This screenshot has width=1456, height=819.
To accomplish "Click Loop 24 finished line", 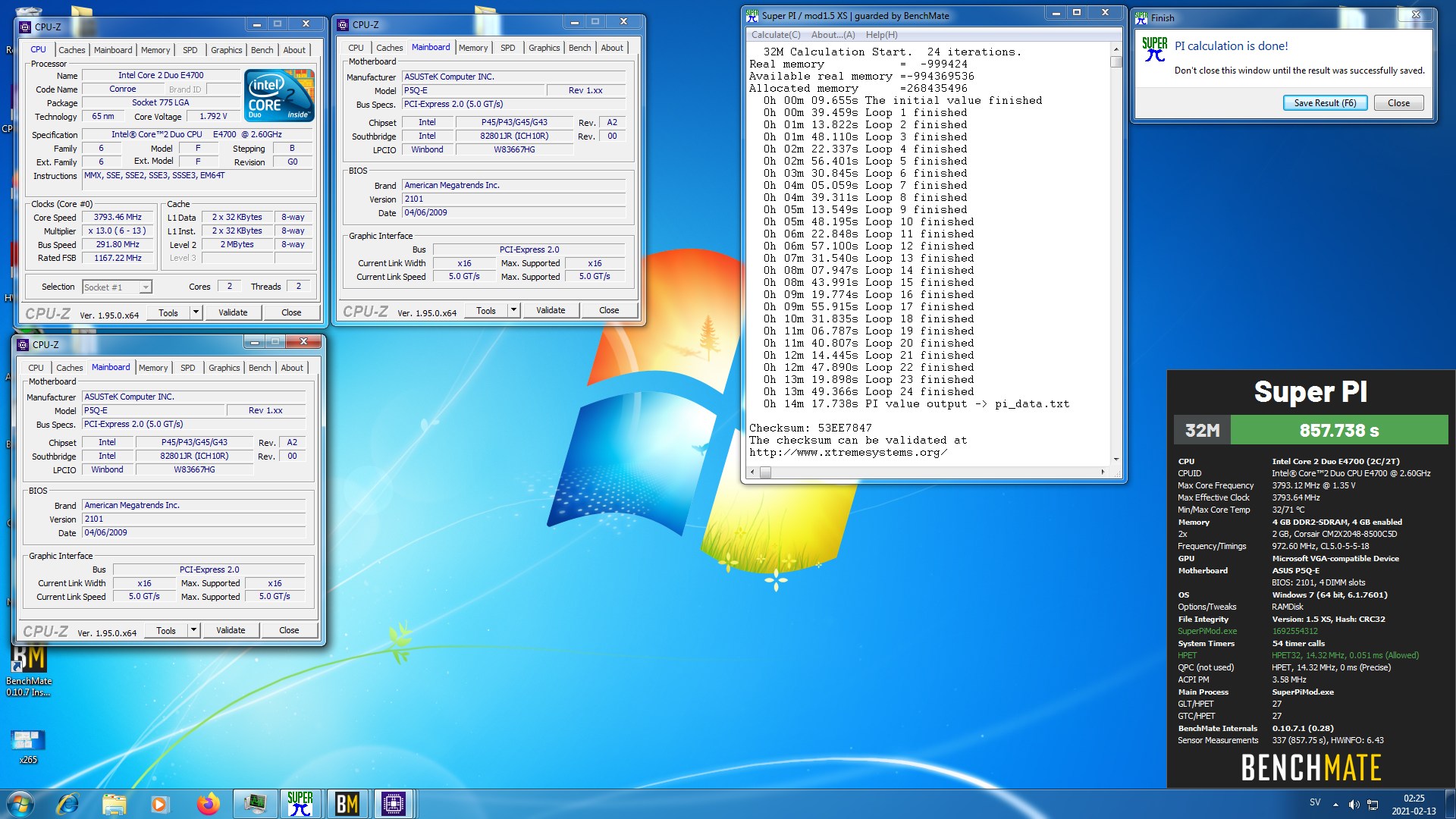I will point(868,391).
